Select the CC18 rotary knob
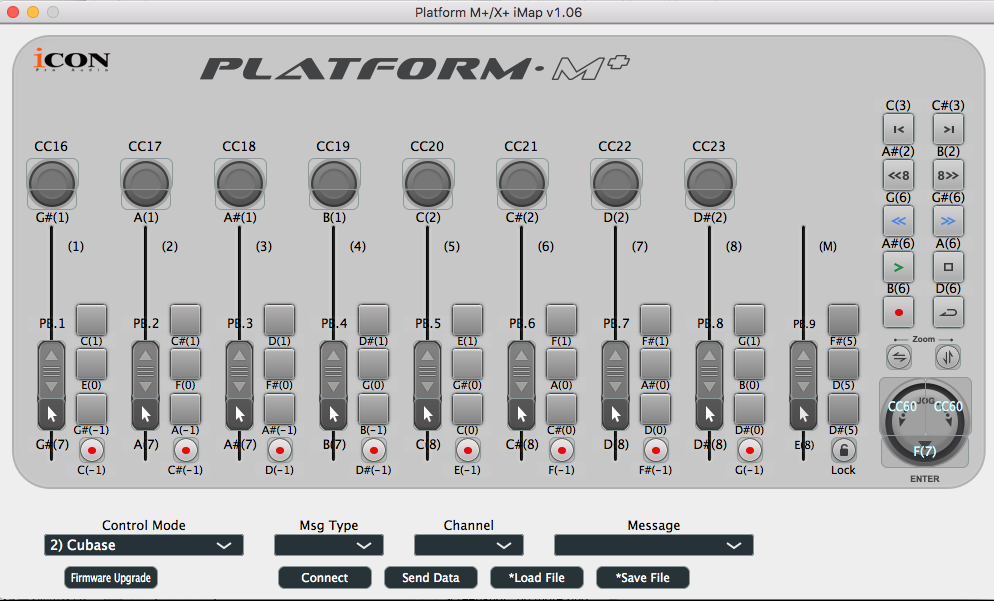This screenshot has height=601, width=994. point(240,184)
